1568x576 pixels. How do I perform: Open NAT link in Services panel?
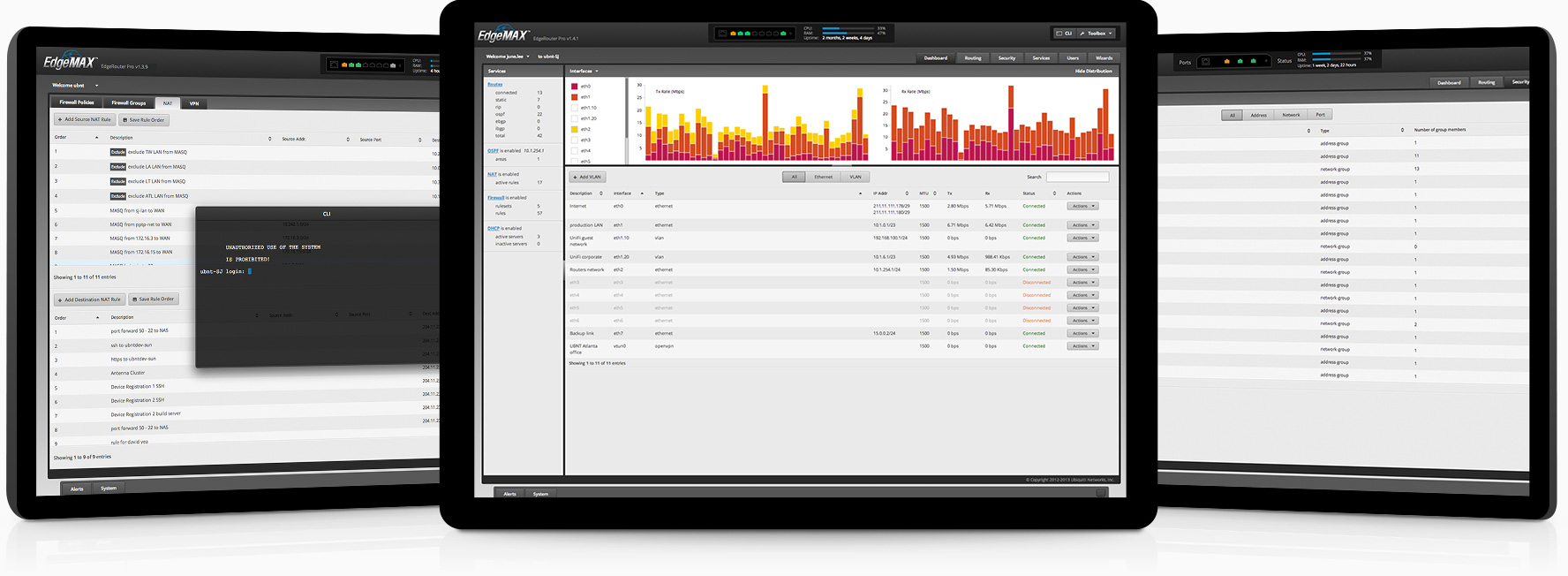492,174
